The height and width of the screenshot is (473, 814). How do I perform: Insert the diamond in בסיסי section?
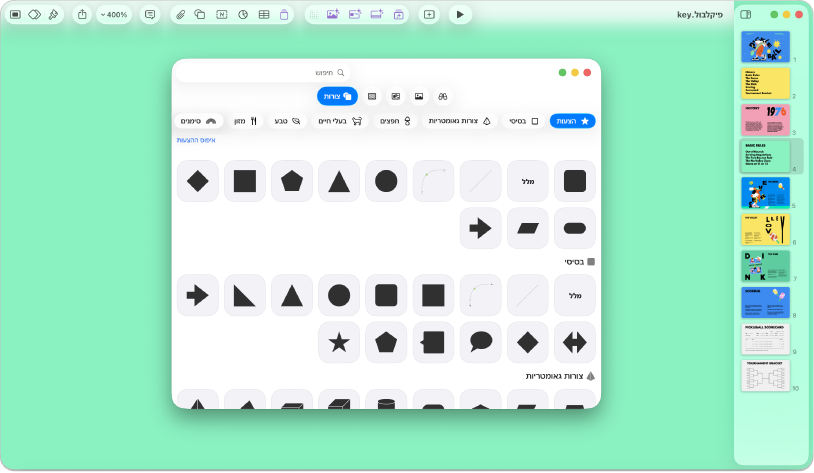pos(527,342)
